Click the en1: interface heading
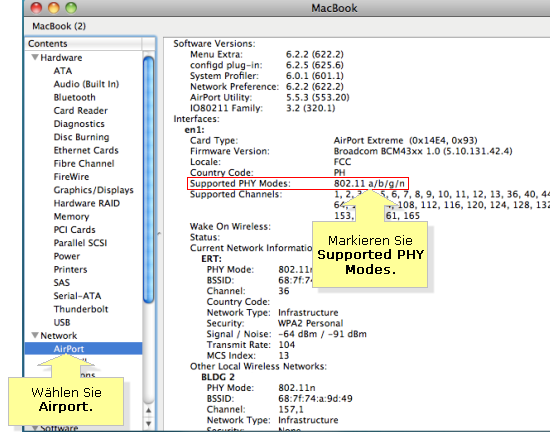The height and width of the screenshot is (434, 550). coord(194,129)
